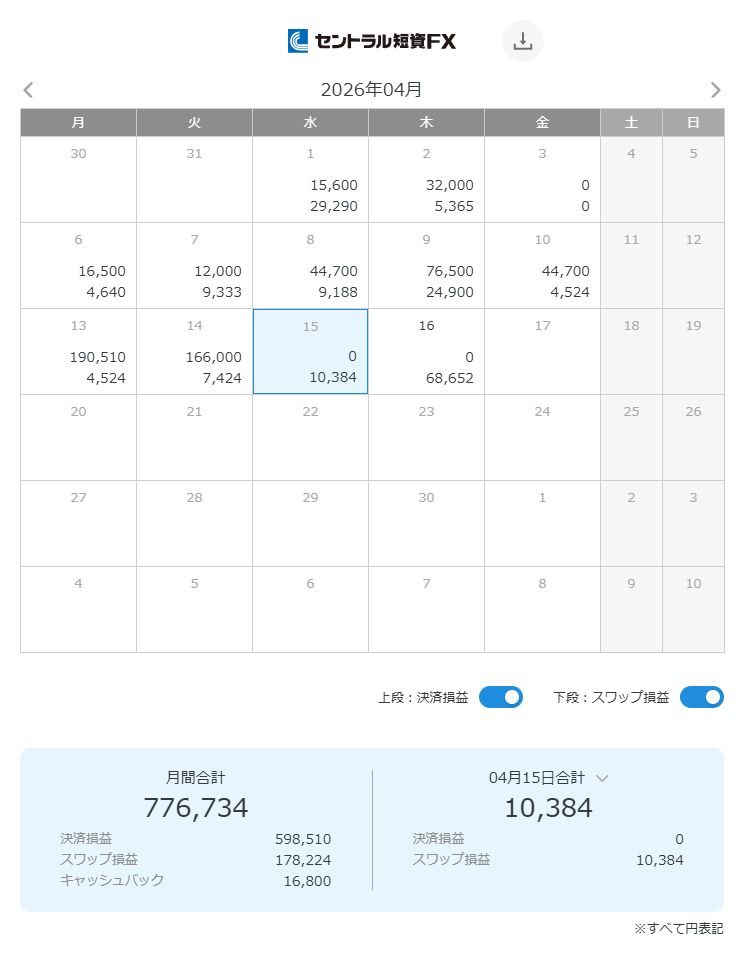Screen dimensions: 744x957
Task: Select April 17 empty cell
Action: pyautogui.click(x=542, y=351)
